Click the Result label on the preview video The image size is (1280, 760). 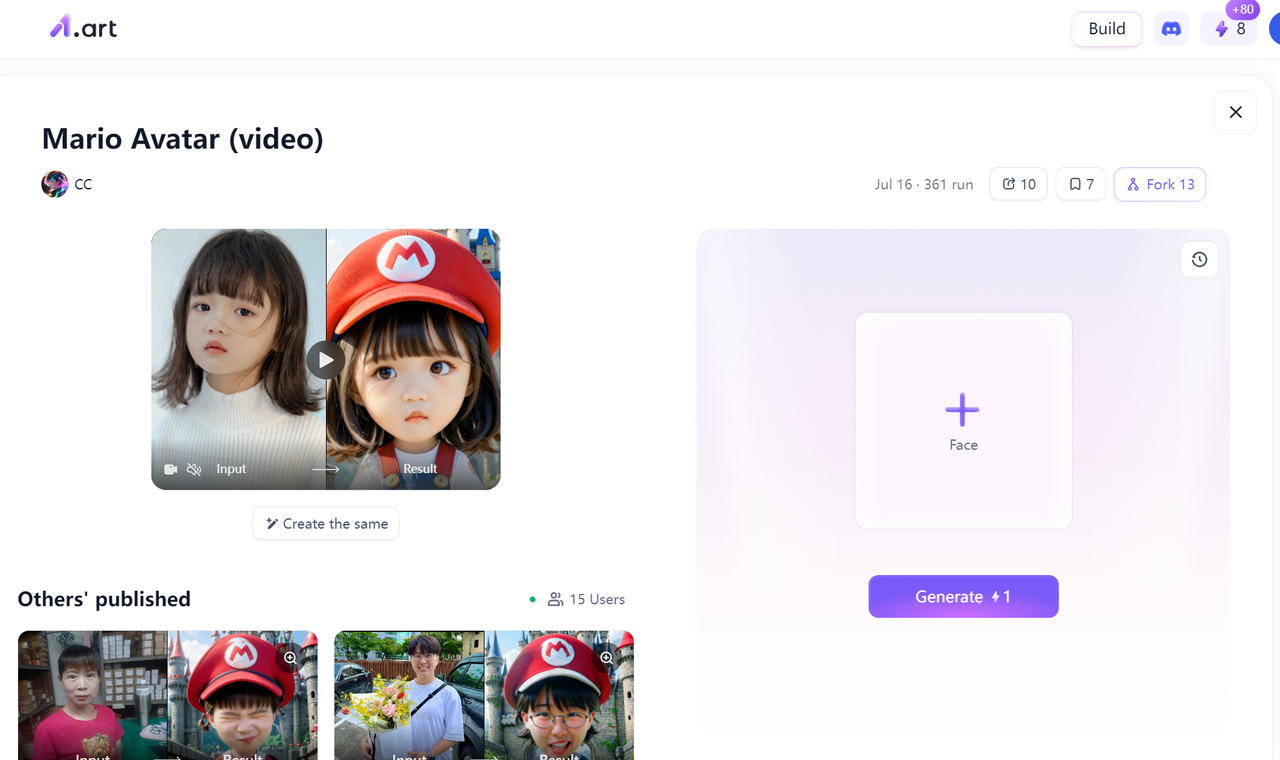pyautogui.click(x=420, y=469)
